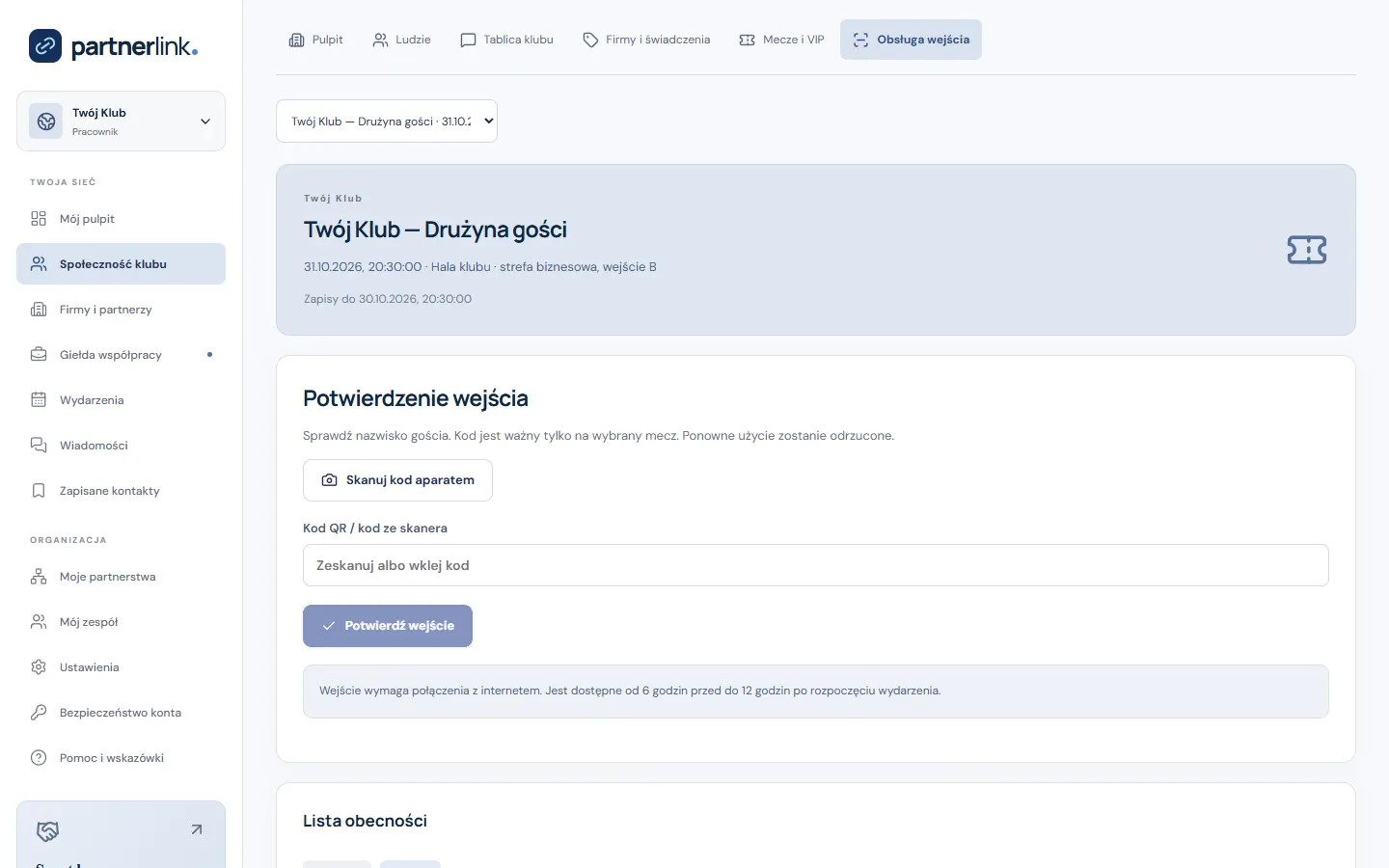This screenshot has width=1389, height=868.
Task: Open the Twój Klub organization switcher
Action: click(121, 122)
